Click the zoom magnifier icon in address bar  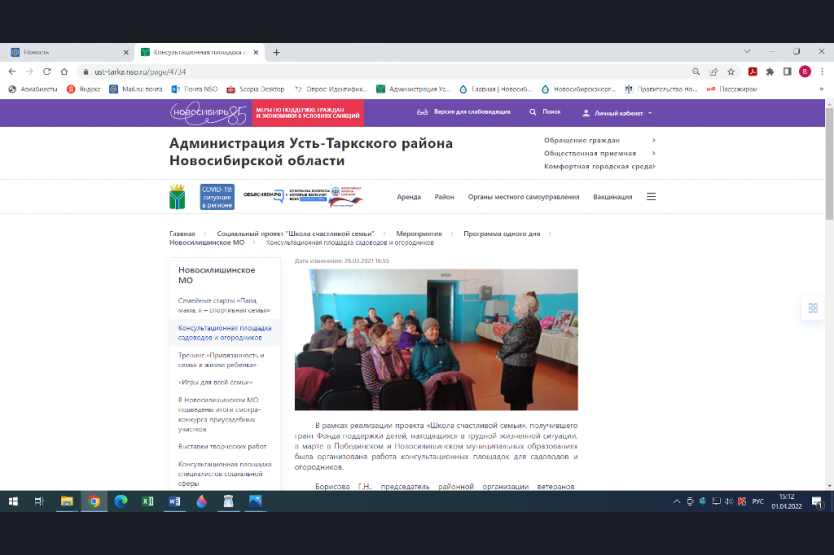[696, 71]
